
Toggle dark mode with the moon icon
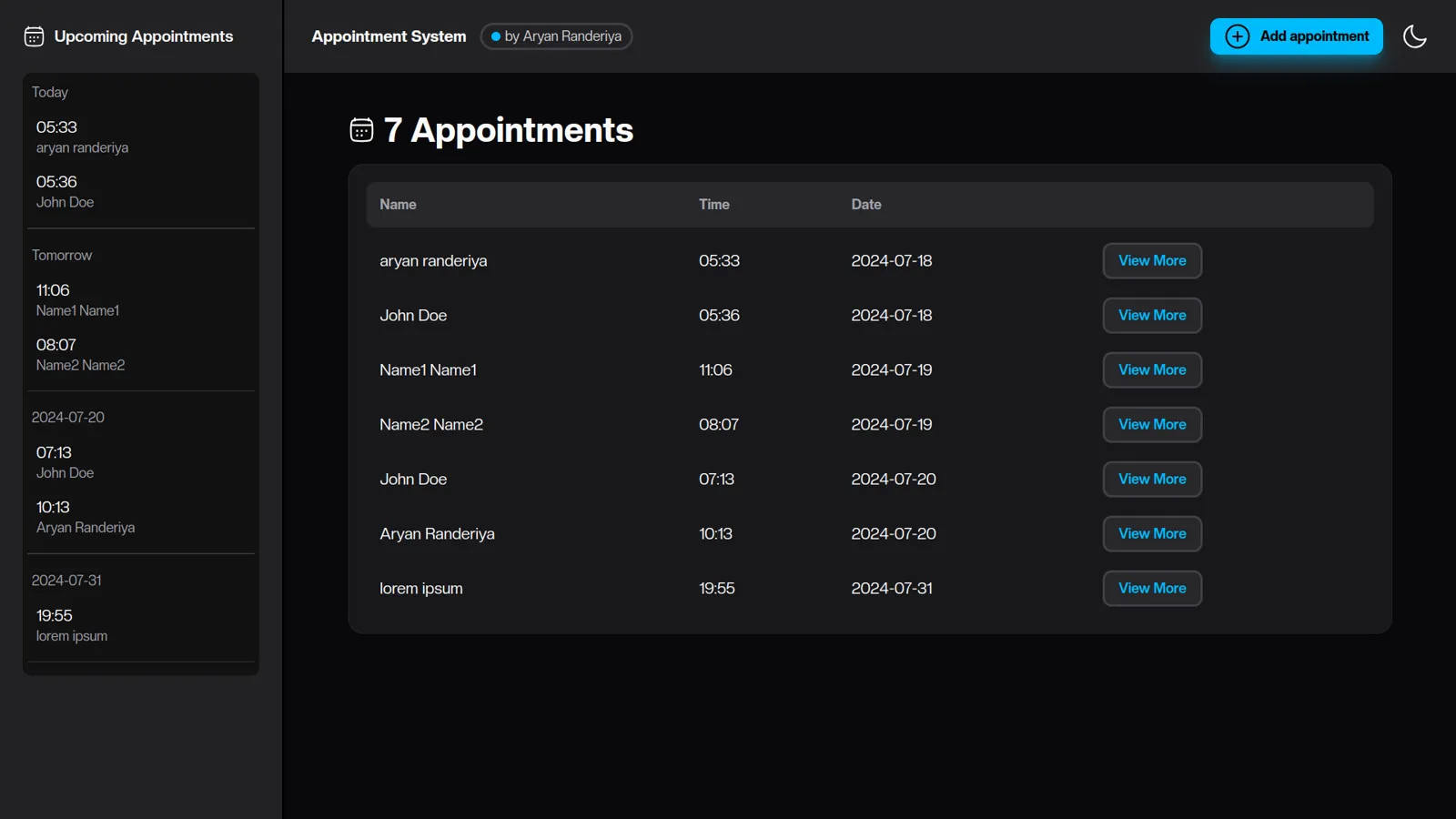pyautogui.click(x=1415, y=36)
